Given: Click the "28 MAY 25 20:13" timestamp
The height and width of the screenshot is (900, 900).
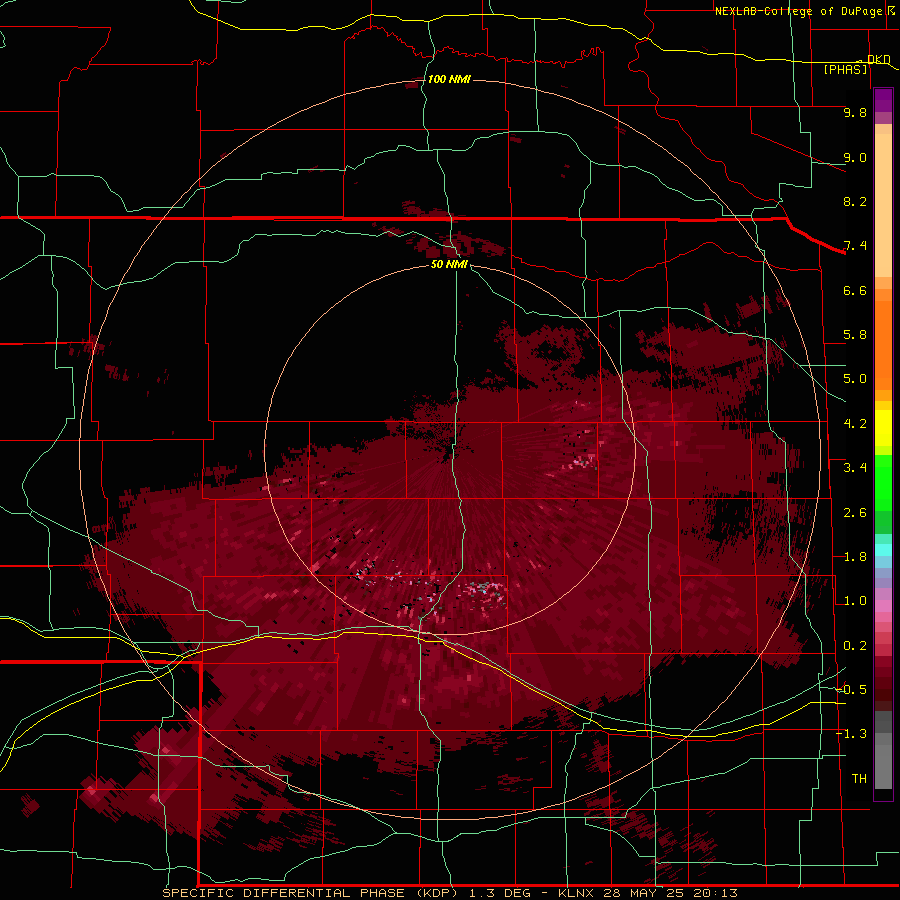Looking at the screenshot, I should click(x=671, y=893).
